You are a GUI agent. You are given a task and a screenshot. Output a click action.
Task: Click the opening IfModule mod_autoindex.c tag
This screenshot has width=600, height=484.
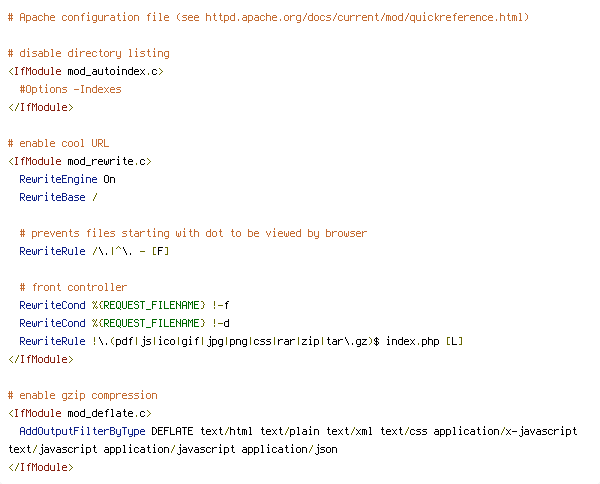pyautogui.click(x=86, y=72)
